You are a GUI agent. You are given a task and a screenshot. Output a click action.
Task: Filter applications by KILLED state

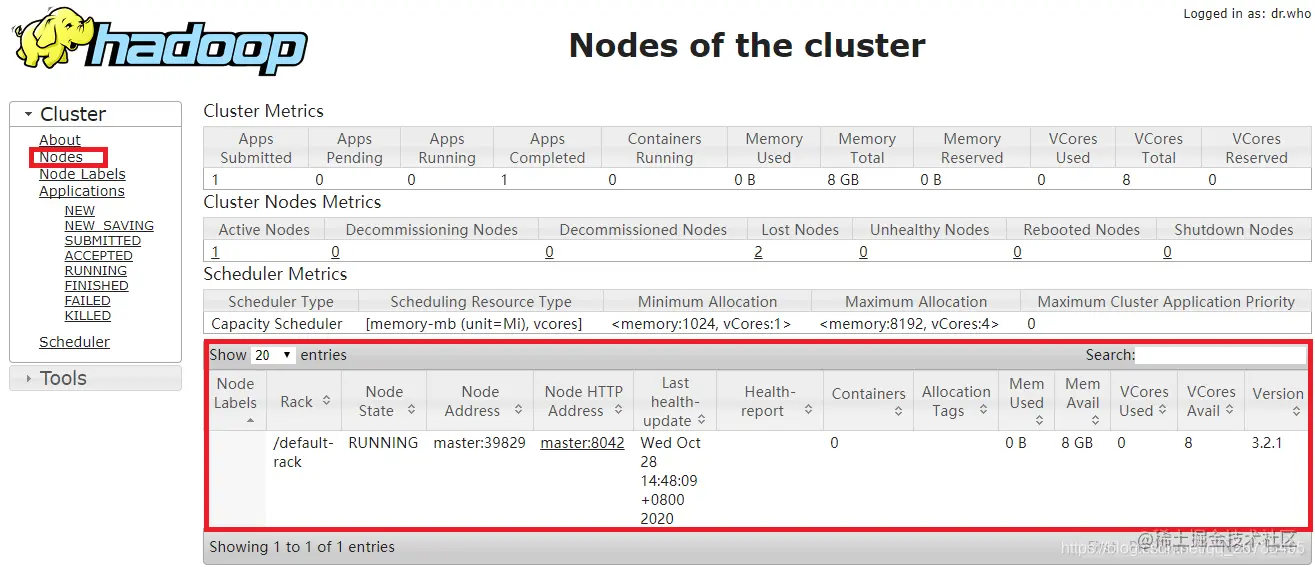(88, 316)
